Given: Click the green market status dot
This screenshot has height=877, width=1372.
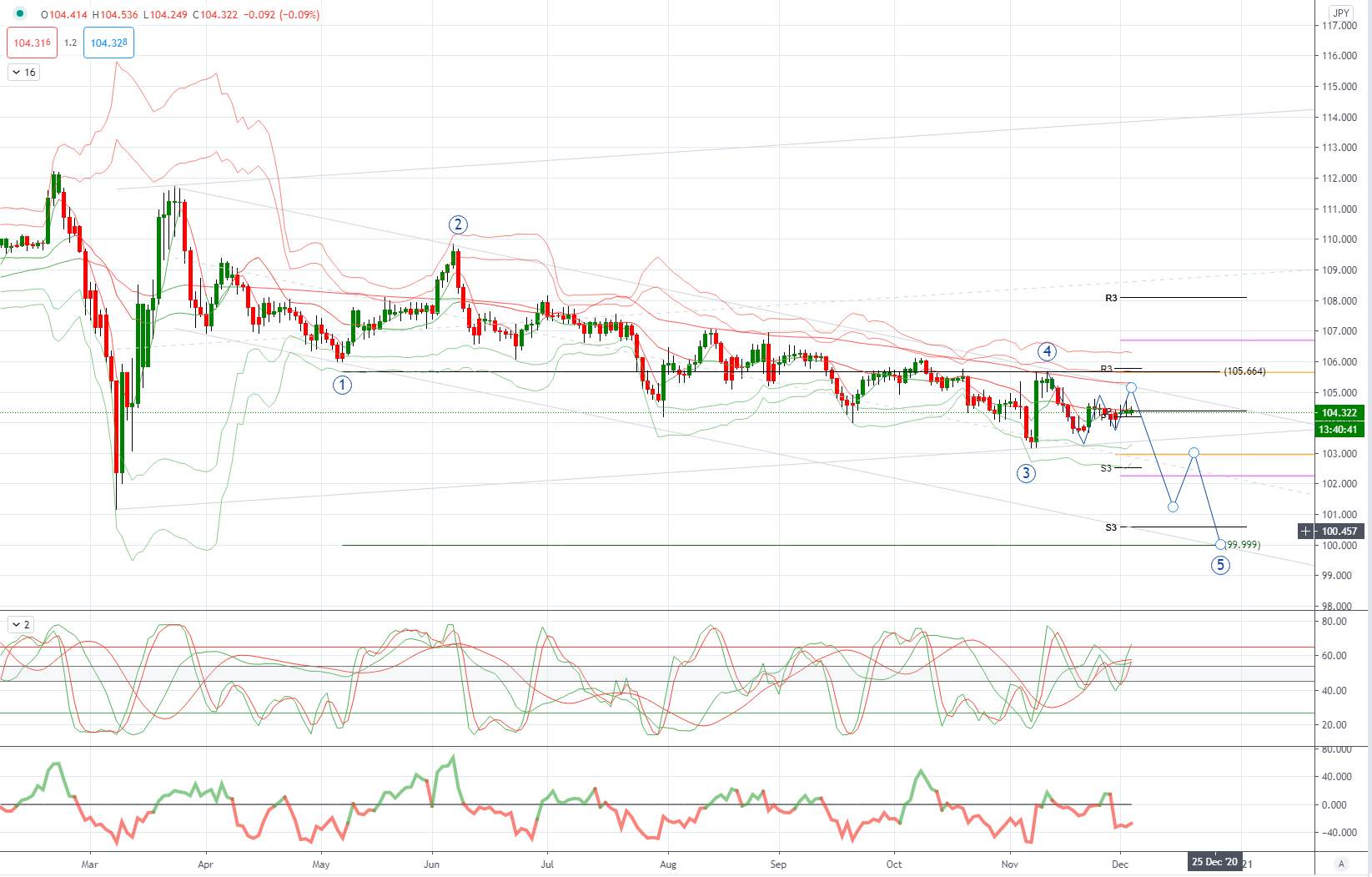Looking at the screenshot, I should 19,14.
